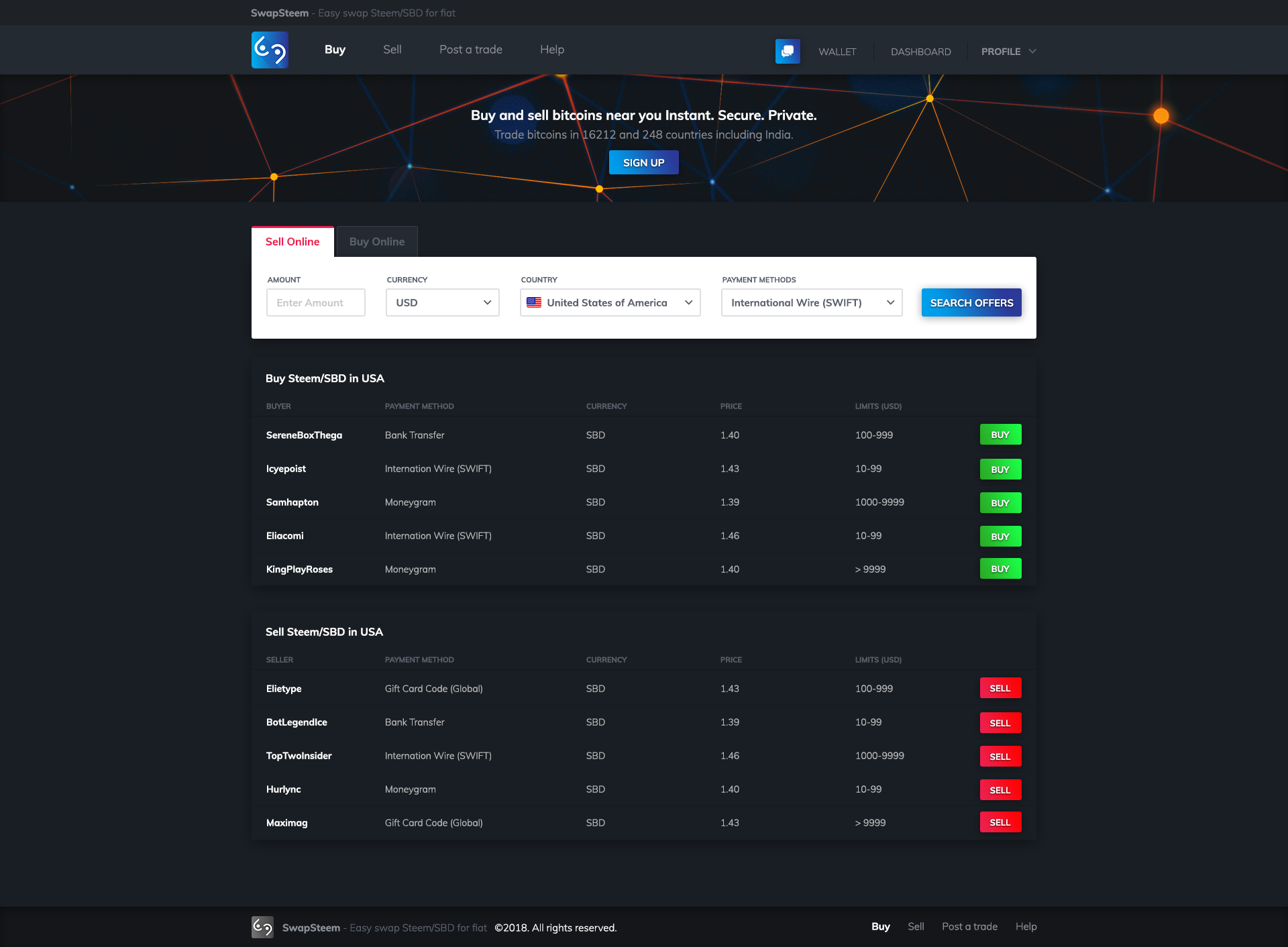Select the Sell Online tab
The height and width of the screenshot is (947, 1288).
tap(292, 241)
